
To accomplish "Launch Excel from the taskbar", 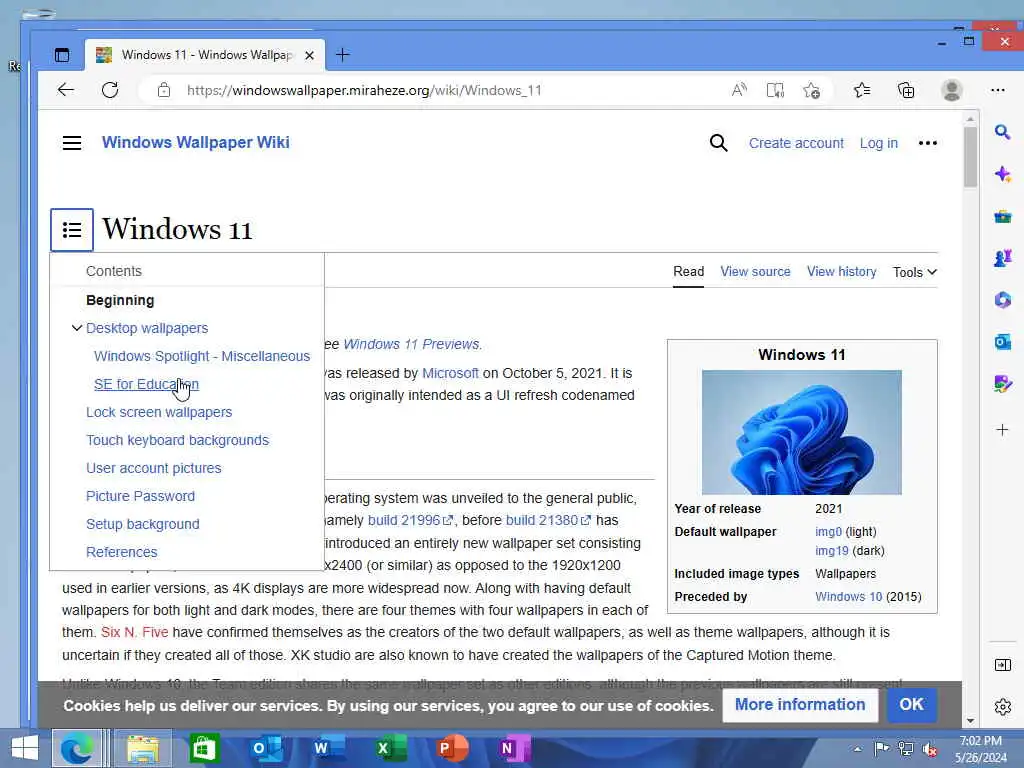I will click(390, 749).
